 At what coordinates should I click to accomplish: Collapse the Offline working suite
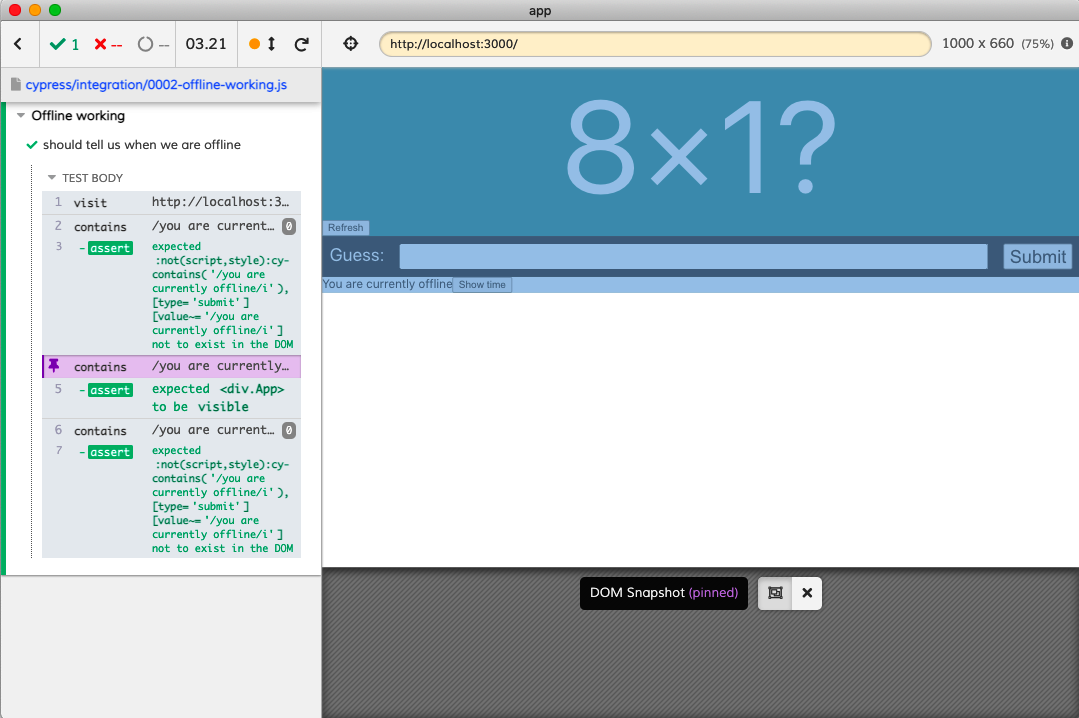22,116
